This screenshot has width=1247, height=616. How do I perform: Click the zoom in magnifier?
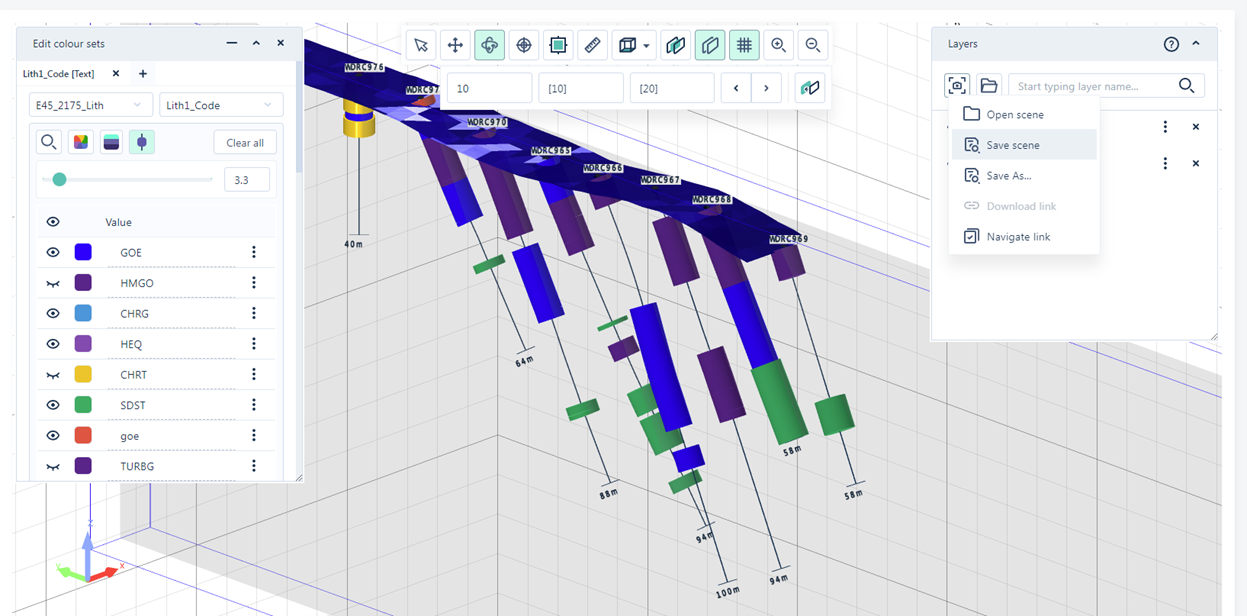point(778,45)
